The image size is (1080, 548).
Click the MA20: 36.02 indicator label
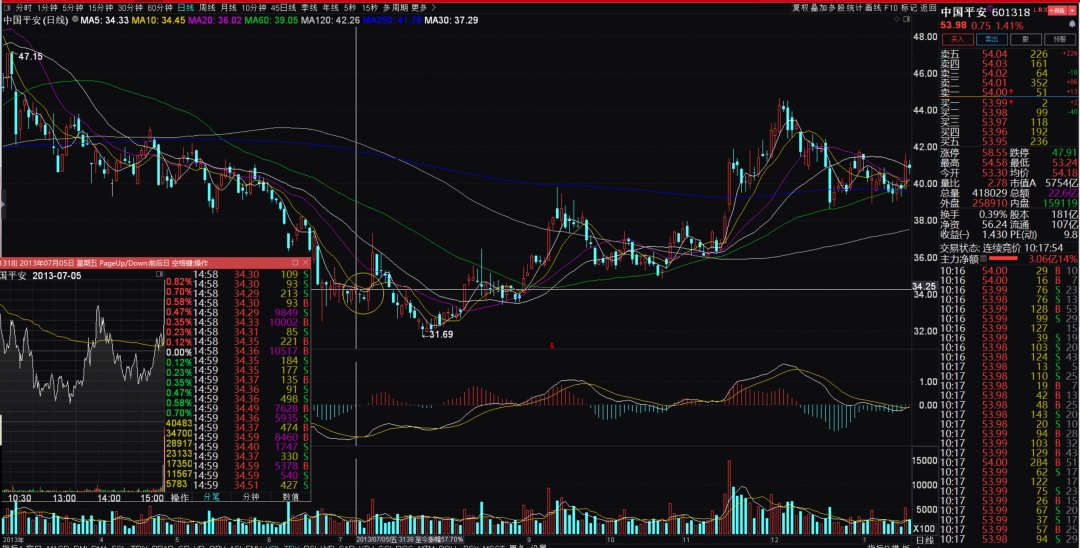pyautogui.click(x=215, y=21)
